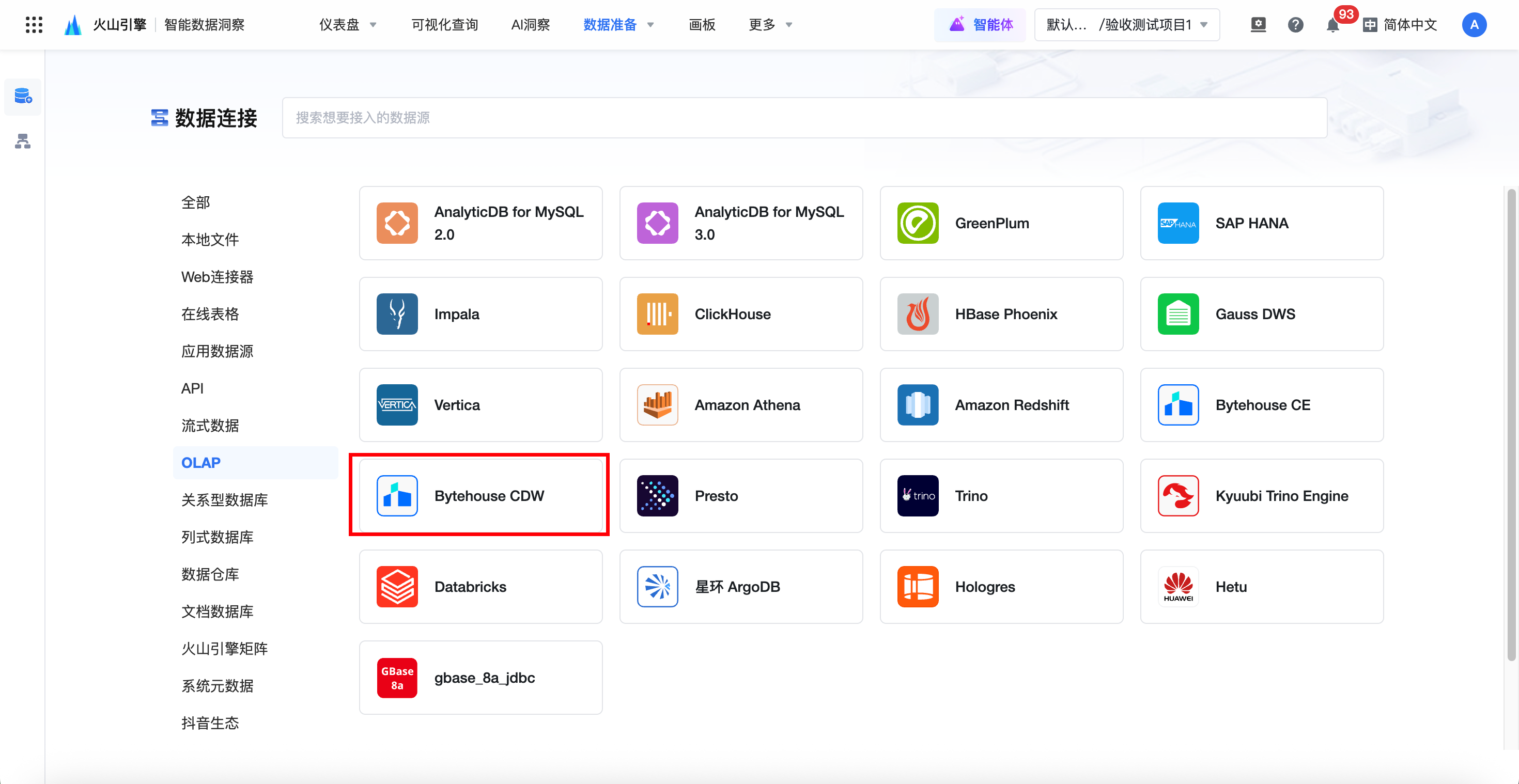Expand the 数据准备 dropdown
The image size is (1519, 784).
tap(618, 25)
